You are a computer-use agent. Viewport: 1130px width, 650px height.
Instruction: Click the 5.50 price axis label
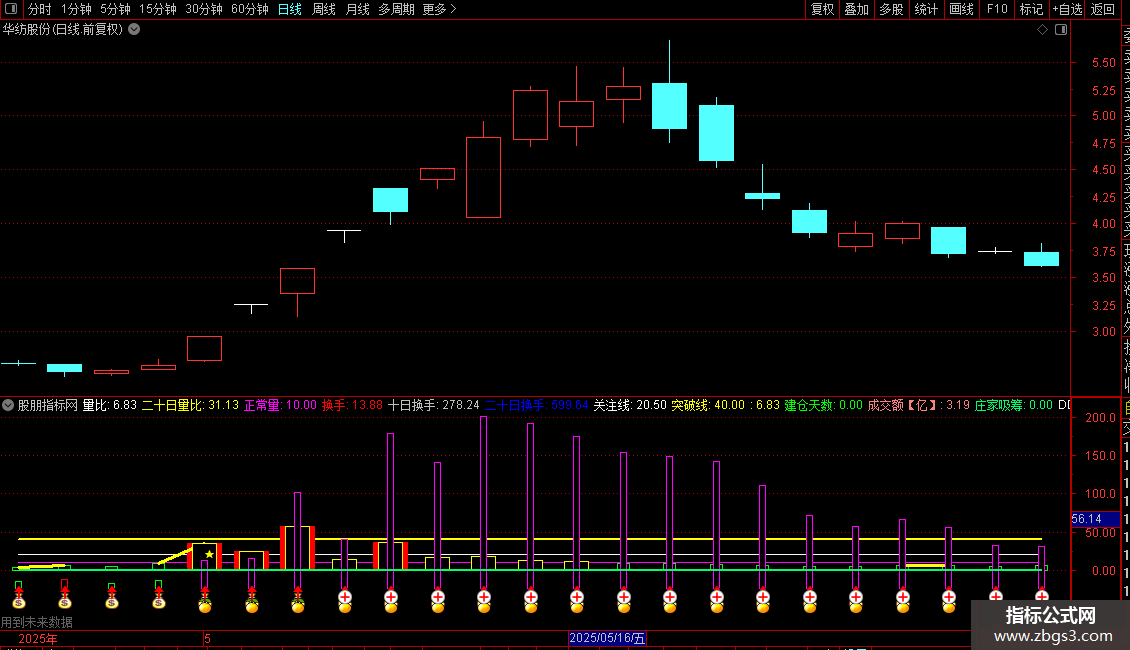pos(1104,63)
